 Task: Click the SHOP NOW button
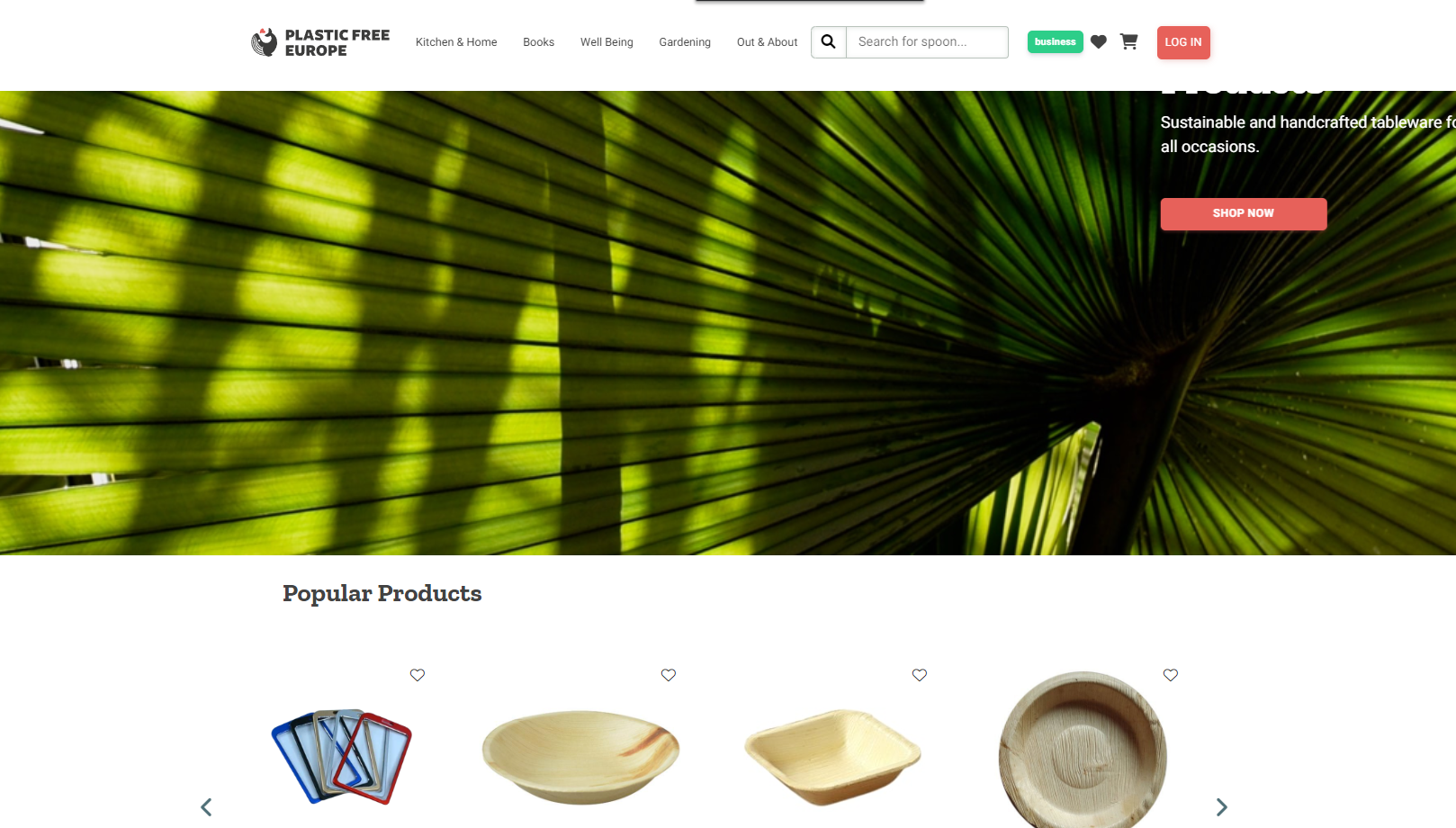[x=1244, y=213]
